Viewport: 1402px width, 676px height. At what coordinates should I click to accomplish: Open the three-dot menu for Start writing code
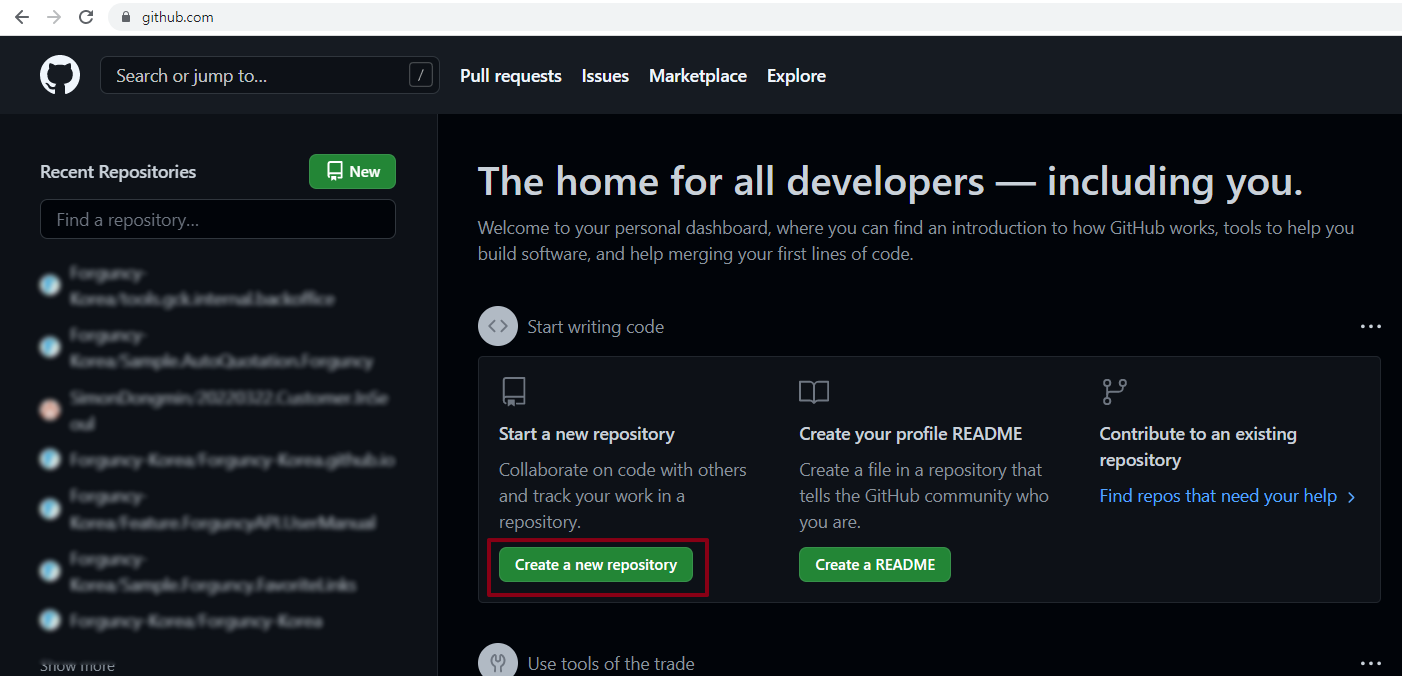click(1370, 327)
